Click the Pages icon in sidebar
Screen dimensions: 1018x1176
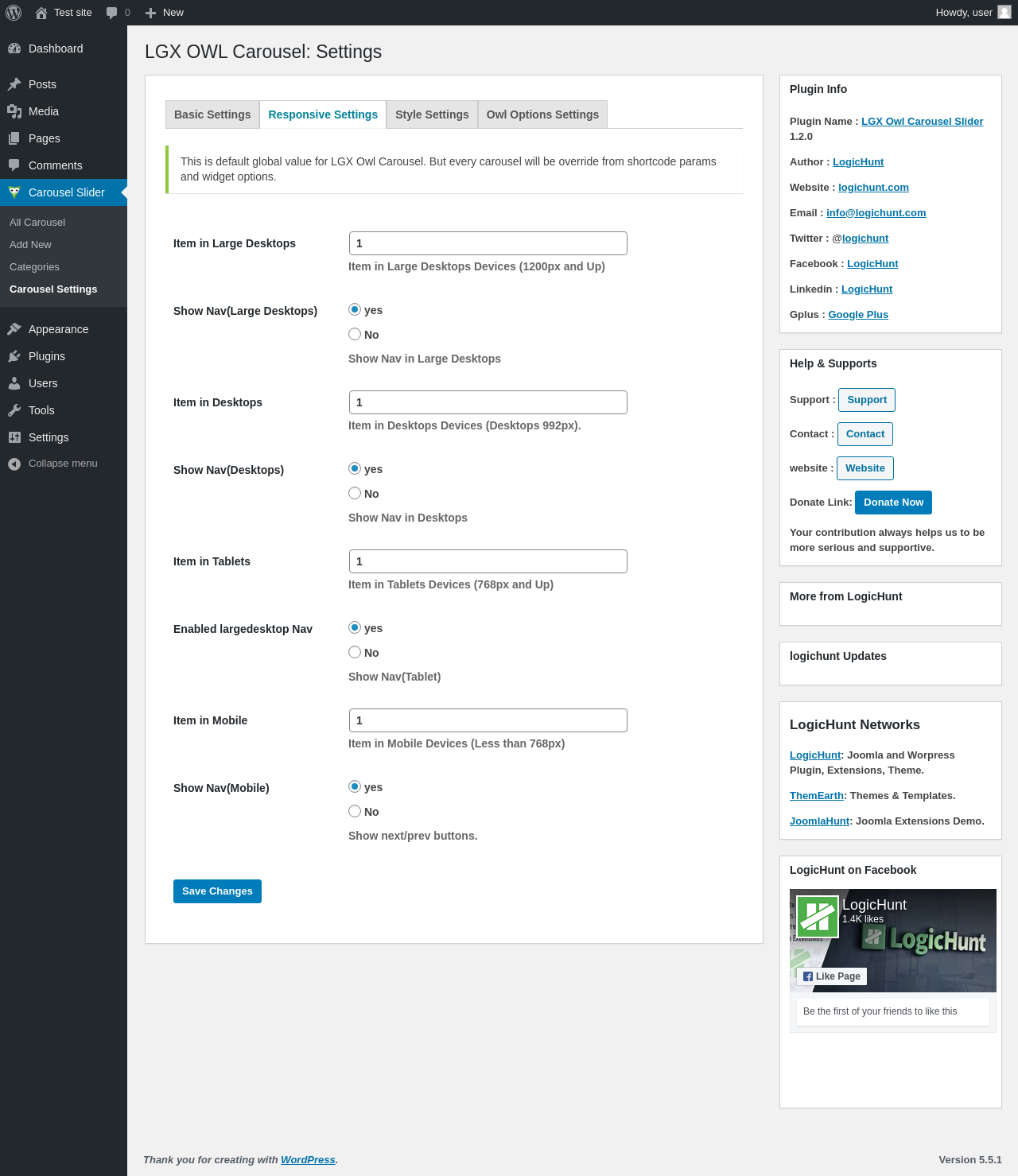coord(14,138)
